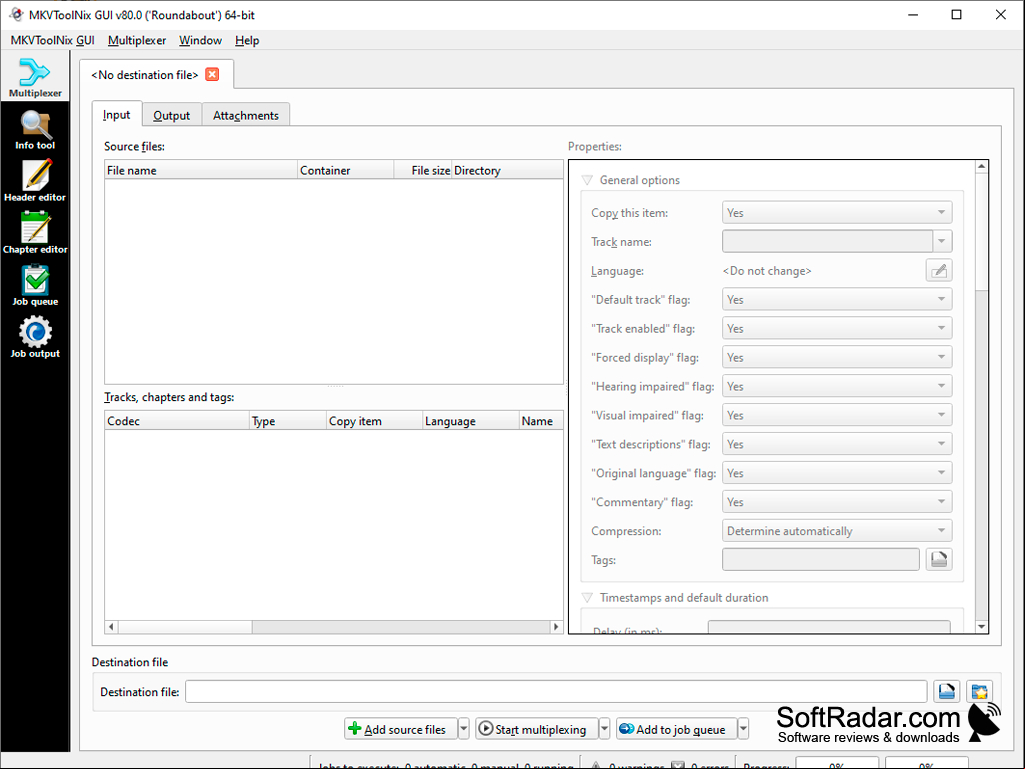Click the Copy item column header

tap(374, 421)
